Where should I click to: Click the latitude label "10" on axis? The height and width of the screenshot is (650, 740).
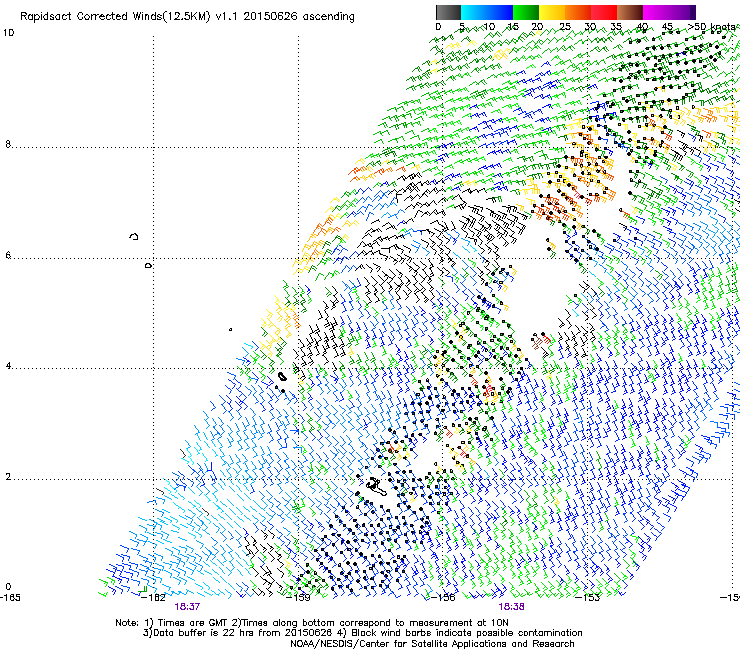point(8,33)
